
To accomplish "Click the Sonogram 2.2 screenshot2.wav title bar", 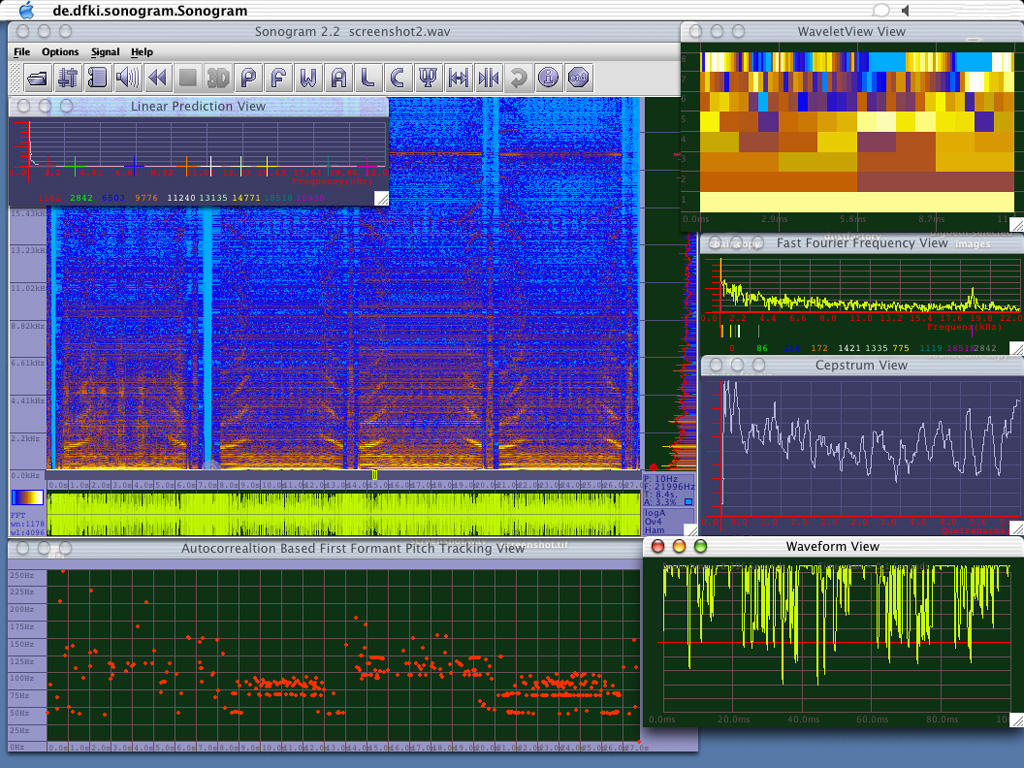I will pyautogui.click(x=352, y=31).
